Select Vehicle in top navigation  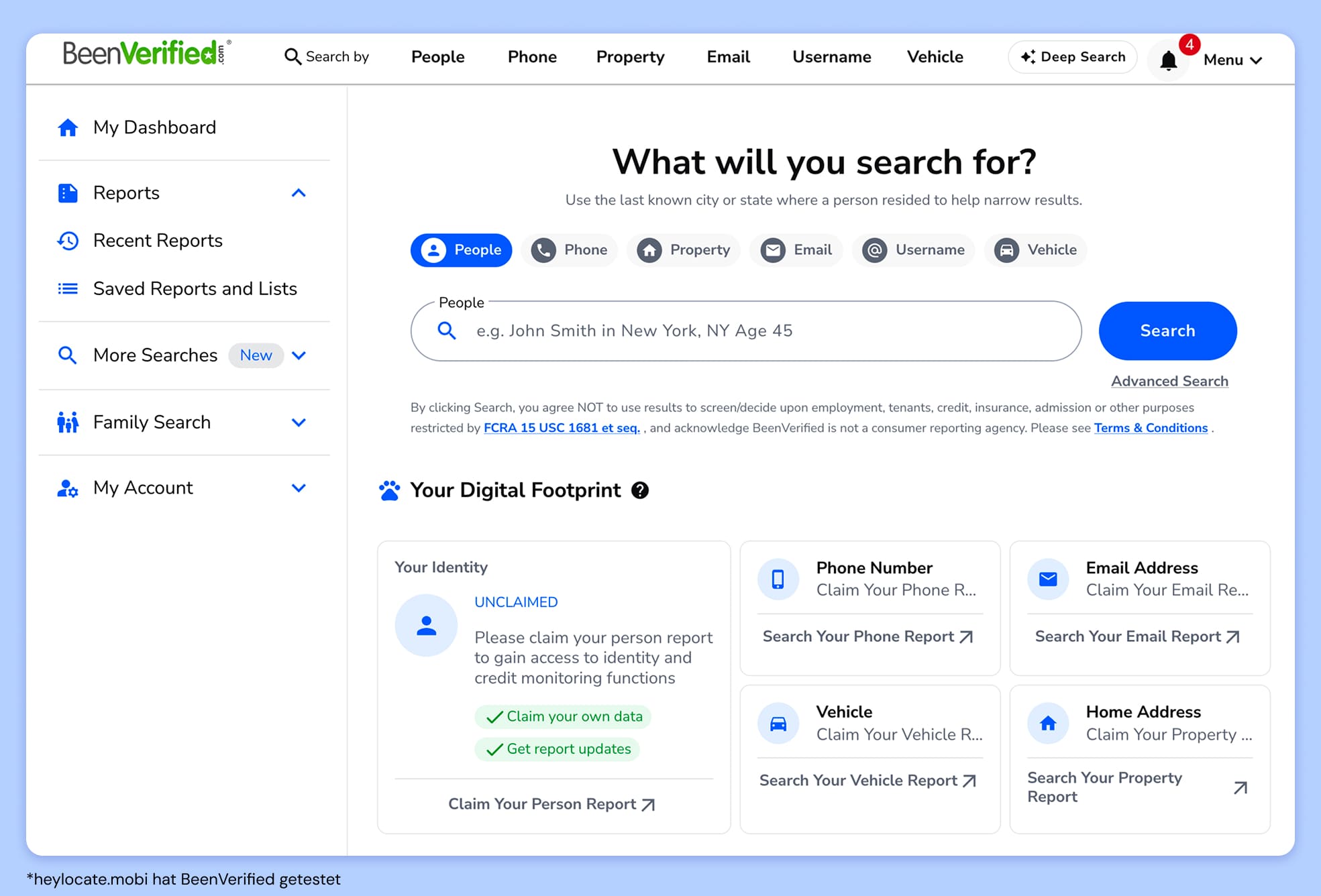935,57
